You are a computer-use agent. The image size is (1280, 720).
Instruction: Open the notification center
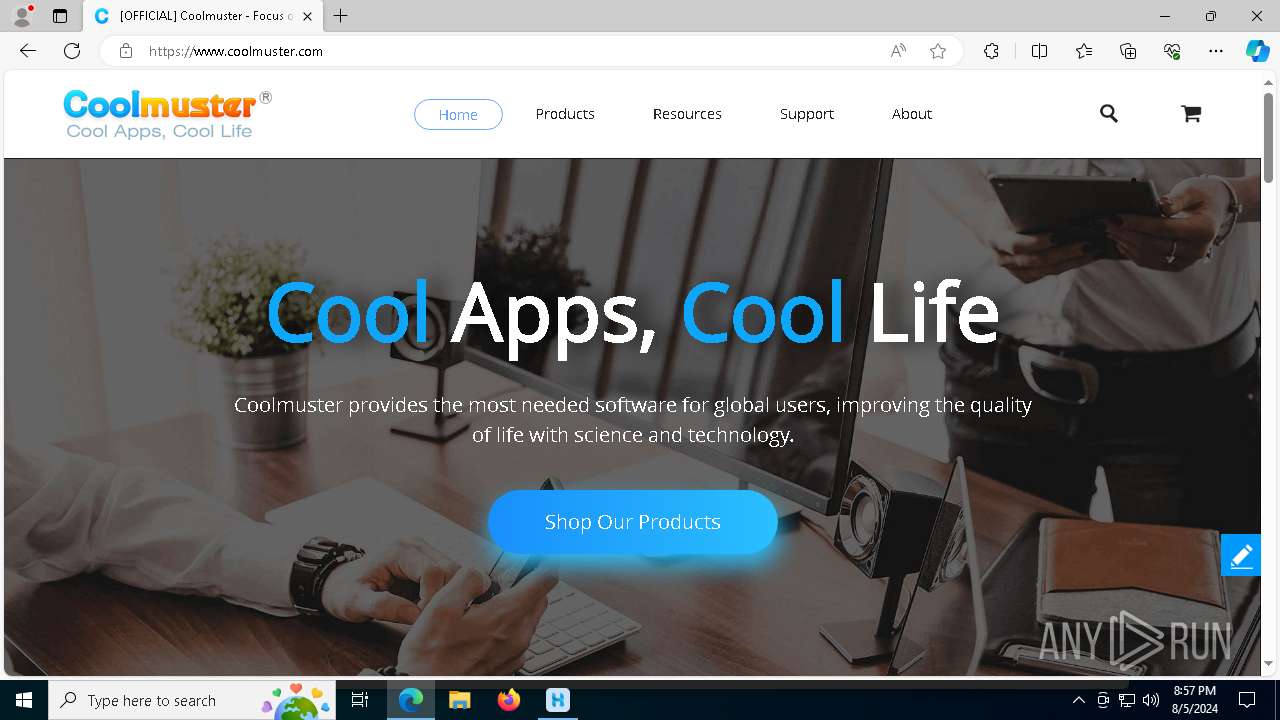(1247, 700)
